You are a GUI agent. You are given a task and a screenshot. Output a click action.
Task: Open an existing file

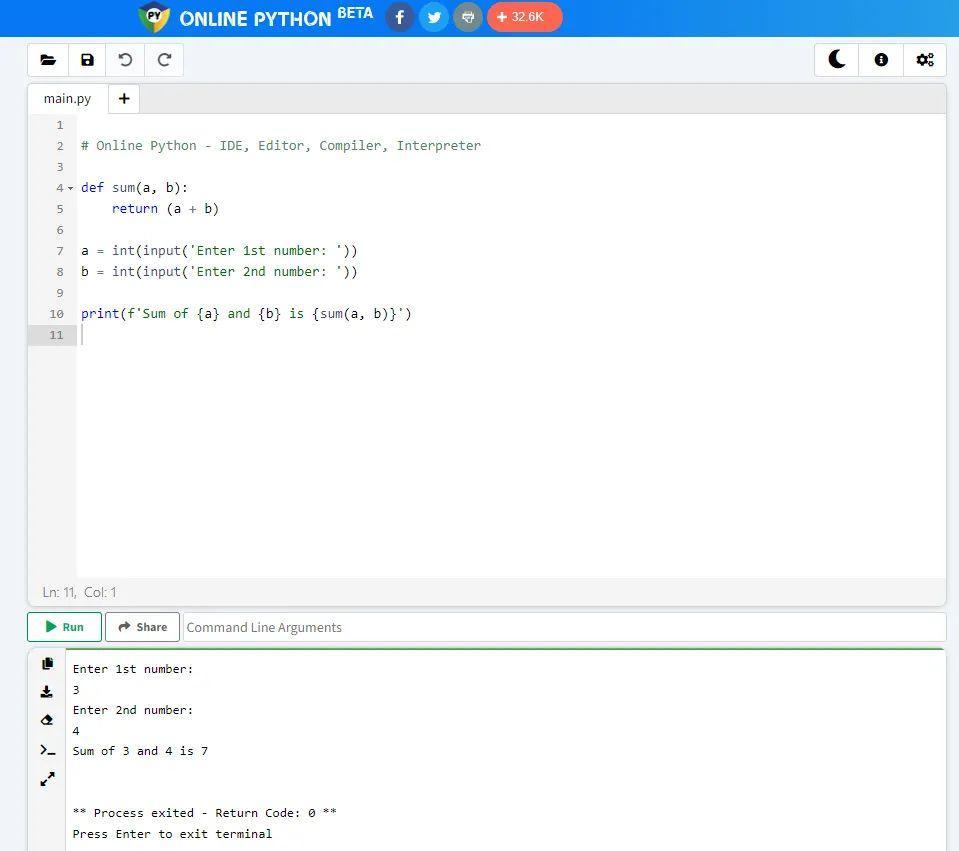pyautogui.click(x=48, y=60)
